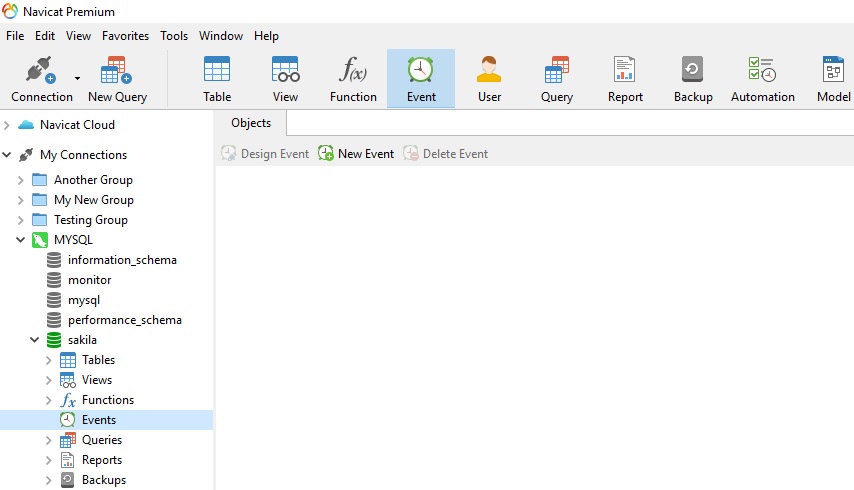Screen dimensions: 854x490
Task: Select the Event alarm clock toolbar icon
Action: [421, 79]
